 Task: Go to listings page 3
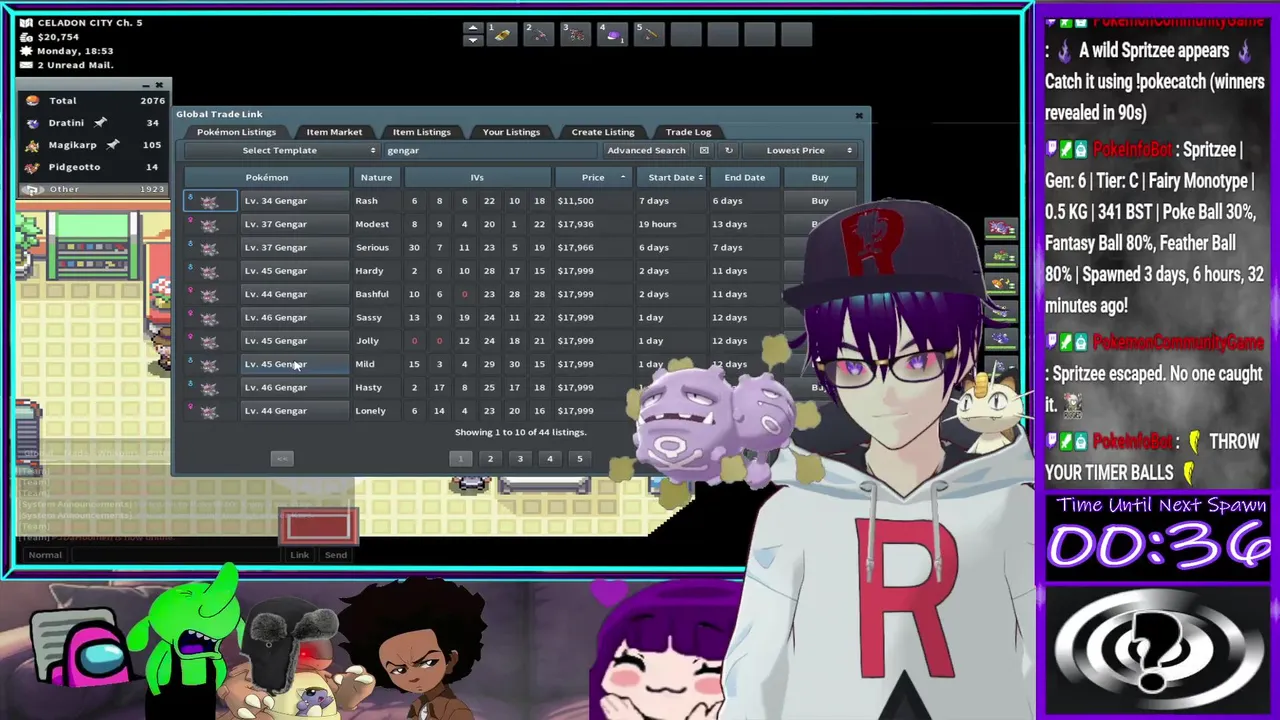pos(520,459)
